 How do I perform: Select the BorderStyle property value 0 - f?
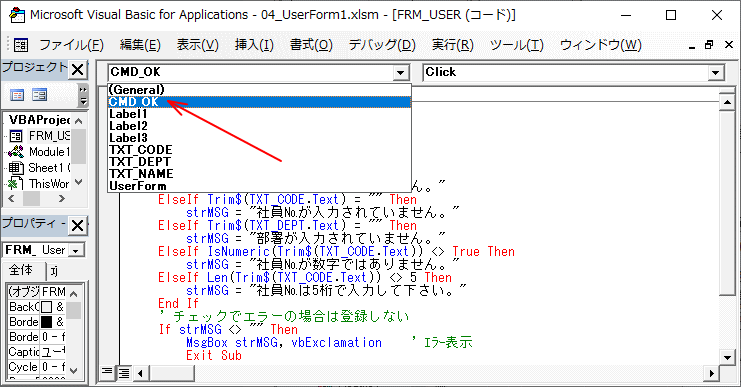tap(53, 337)
